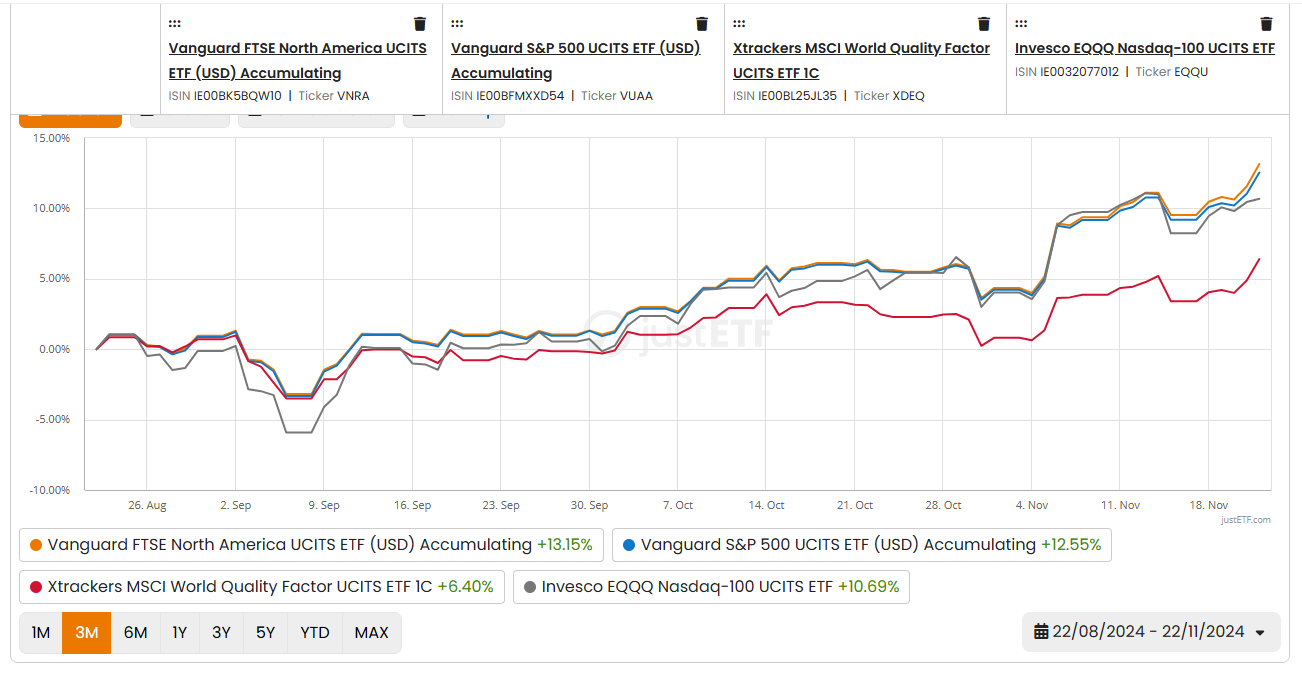Click the calendar icon in the date range
The height and width of the screenshot is (677, 1302).
pos(1041,631)
